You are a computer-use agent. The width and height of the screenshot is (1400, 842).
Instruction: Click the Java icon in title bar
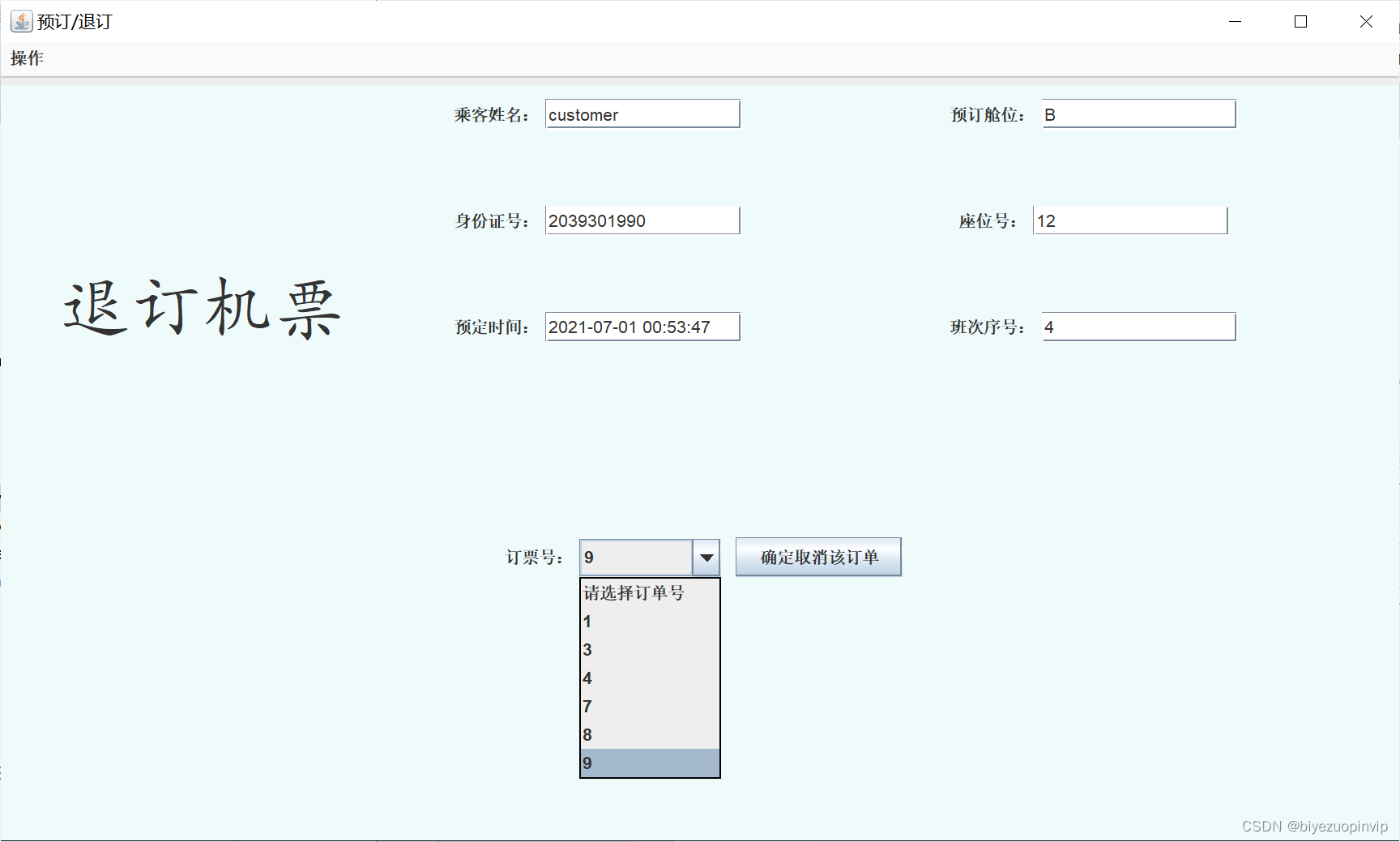pyautogui.click(x=21, y=21)
